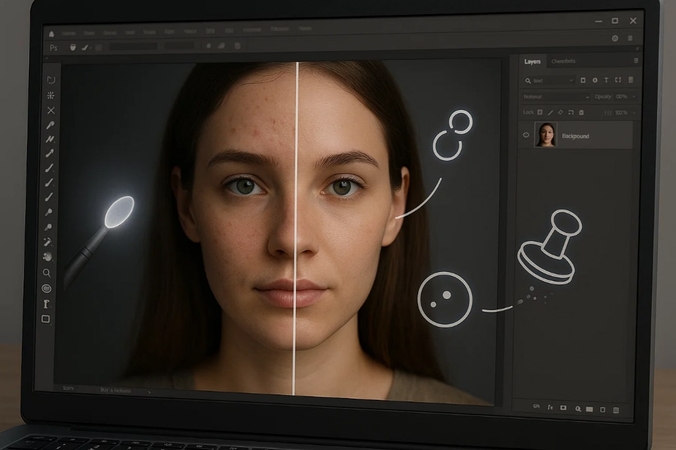The height and width of the screenshot is (450, 676).
Task: Click the Background layer thumbnail
Action: click(x=546, y=135)
